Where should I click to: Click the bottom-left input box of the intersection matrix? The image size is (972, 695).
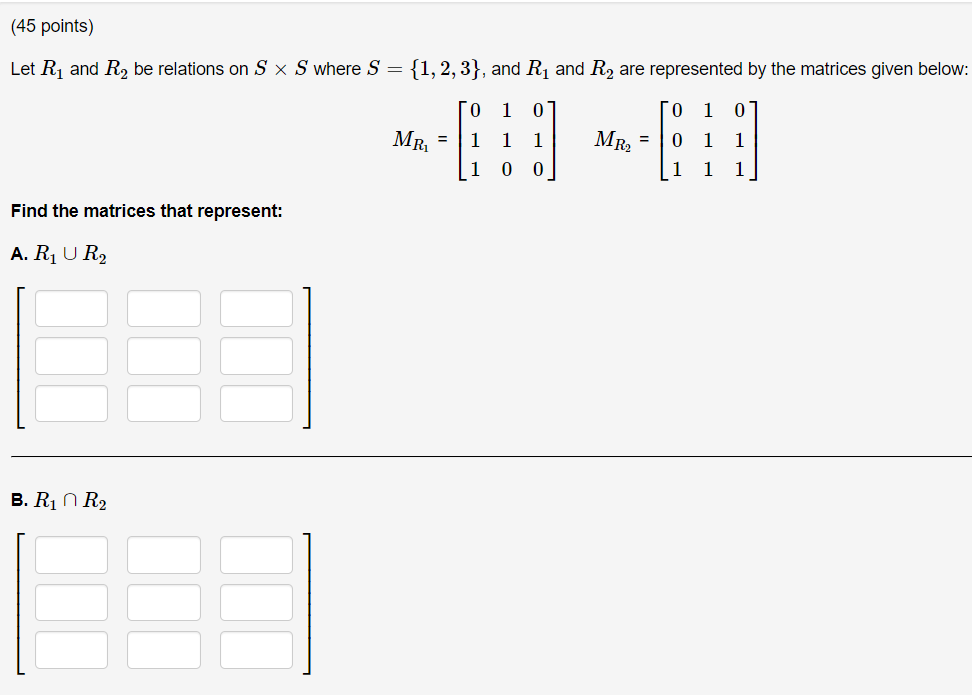71,649
